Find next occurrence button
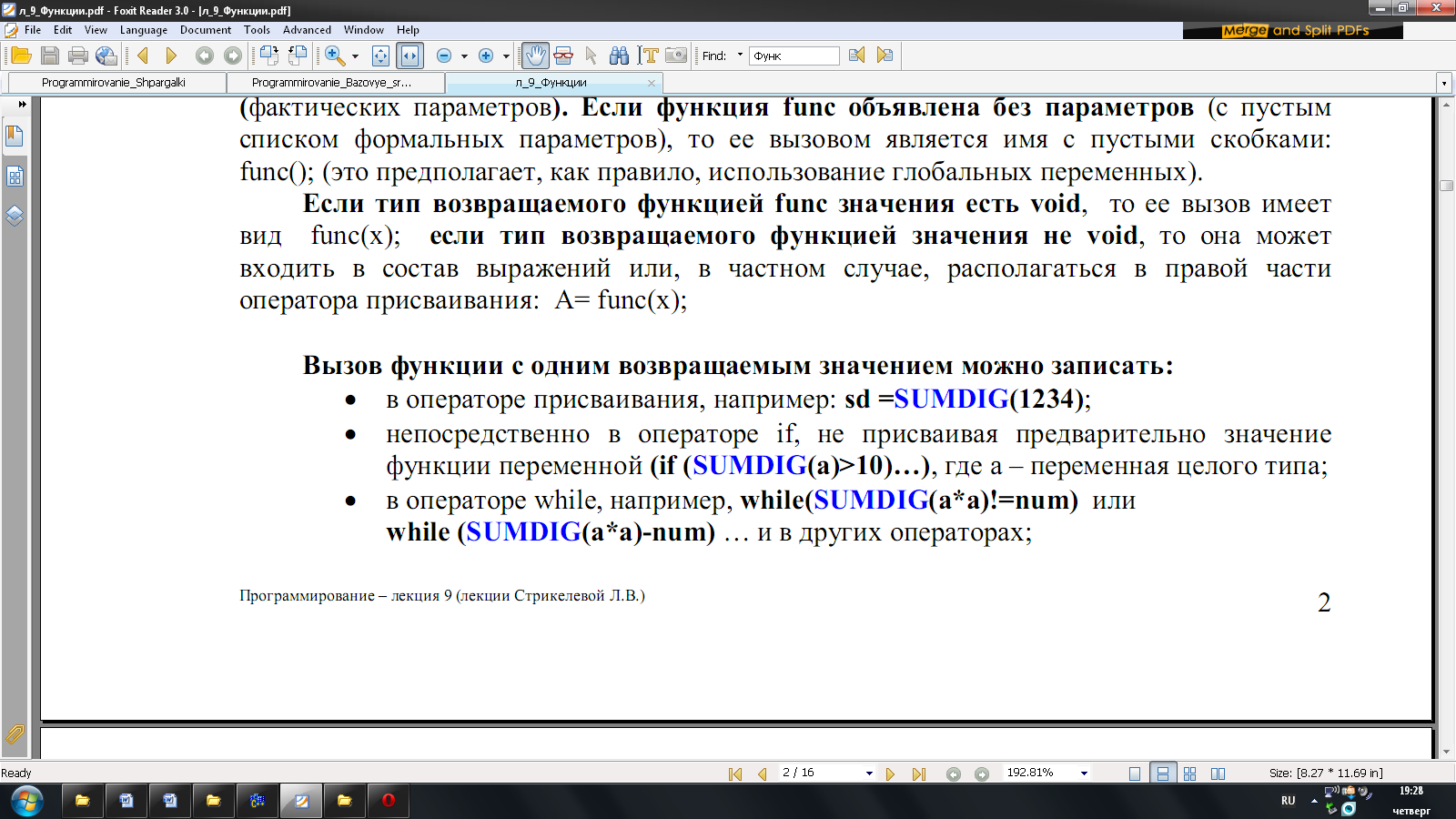The width and height of the screenshot is (1456, 819). point(885,56)
